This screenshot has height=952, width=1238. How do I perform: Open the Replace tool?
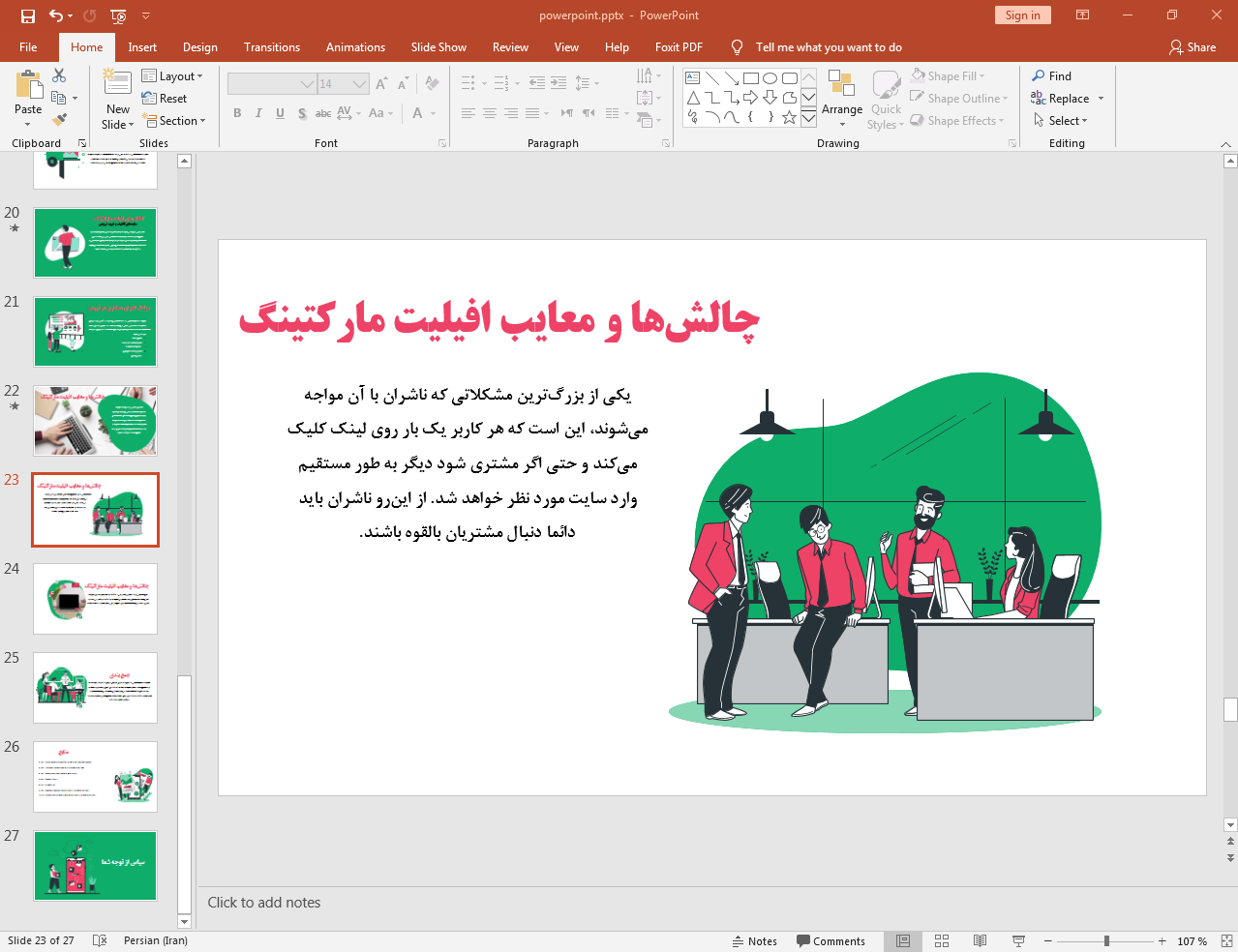click(x=1061, y=99)
